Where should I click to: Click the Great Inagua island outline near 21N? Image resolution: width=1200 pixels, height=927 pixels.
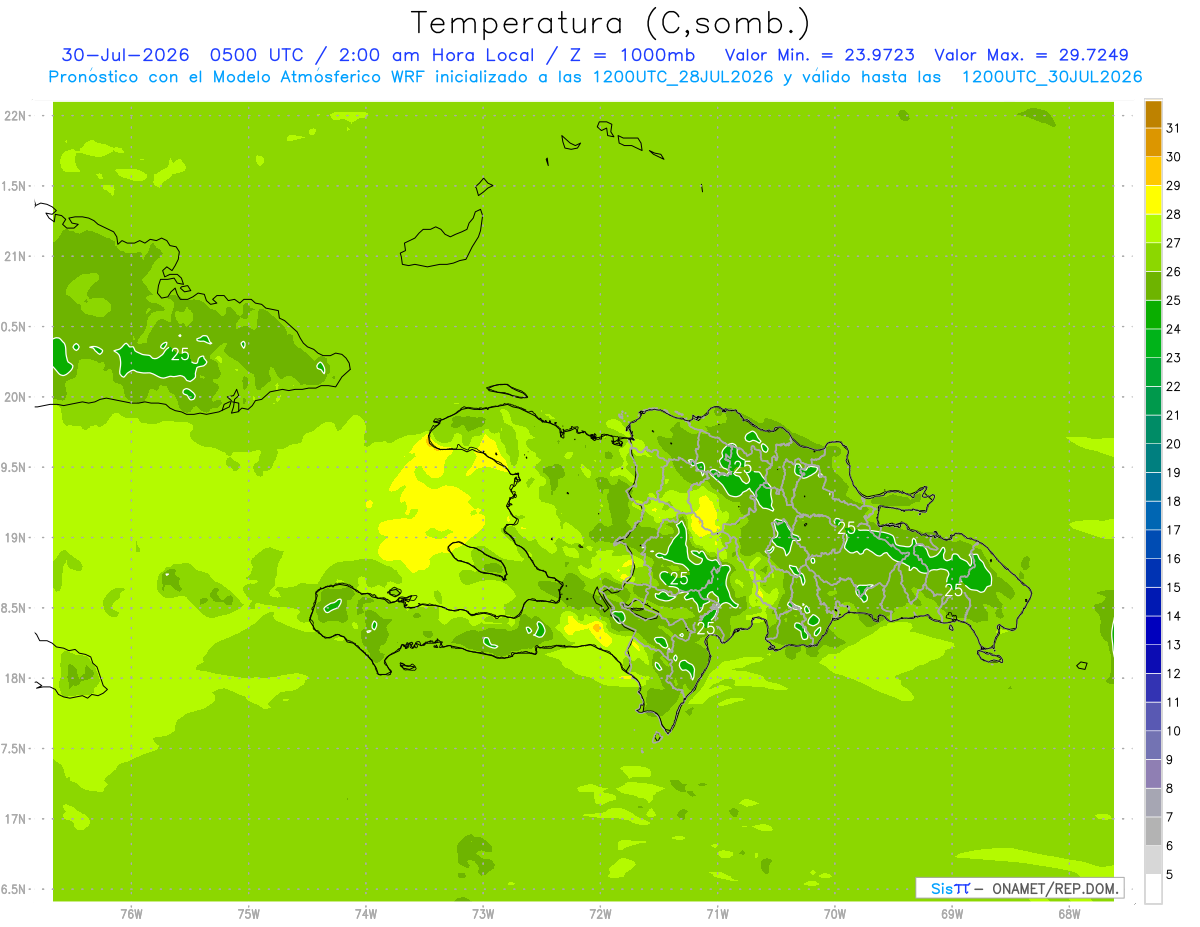tap(442, 240)
